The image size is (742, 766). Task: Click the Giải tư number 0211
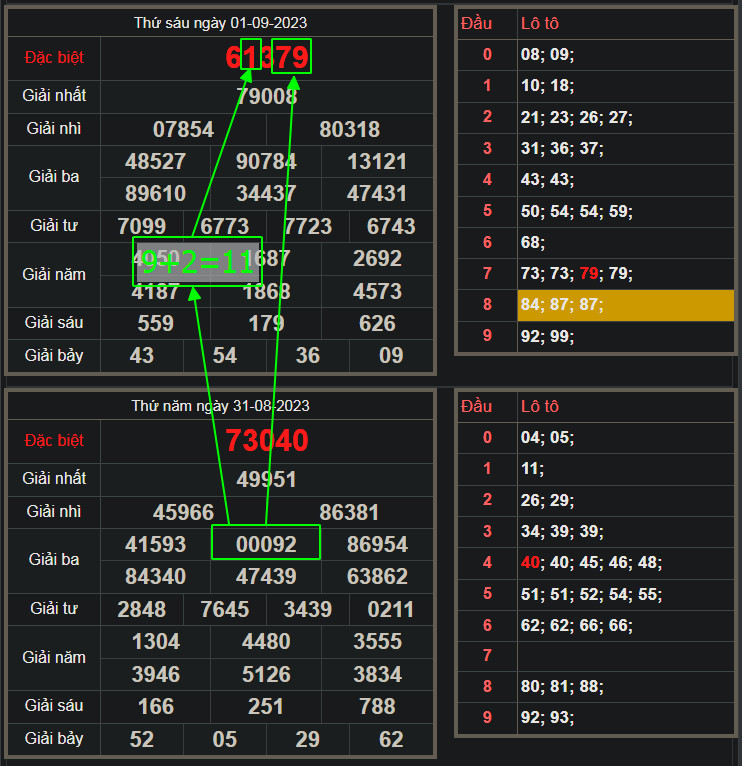pyautogui.click(x=390, y=609)
